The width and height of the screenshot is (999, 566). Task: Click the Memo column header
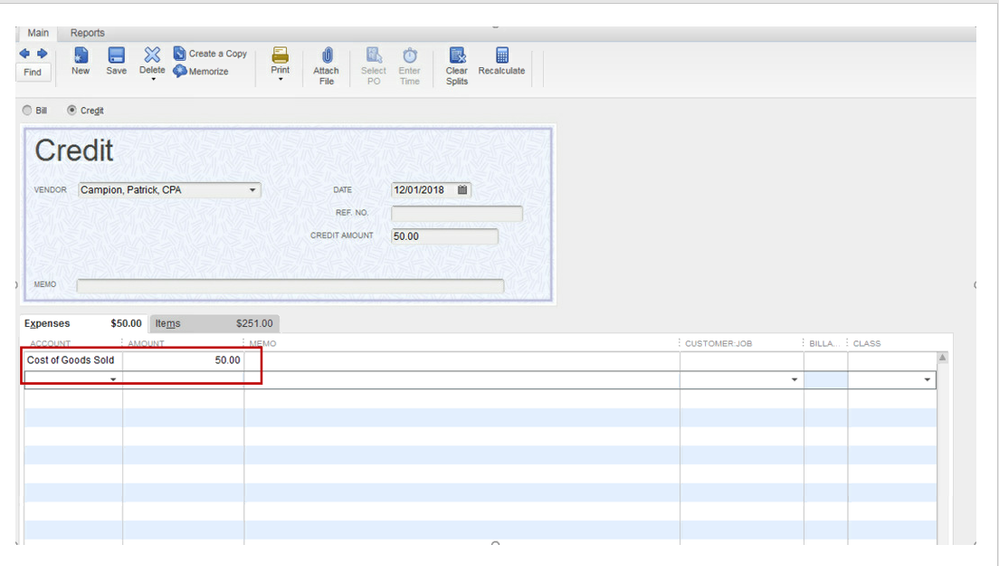(x=262, y=344)
